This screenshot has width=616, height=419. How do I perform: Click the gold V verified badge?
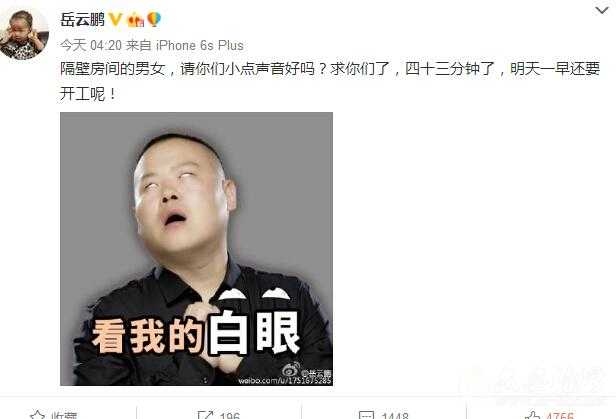pos(115,19)
